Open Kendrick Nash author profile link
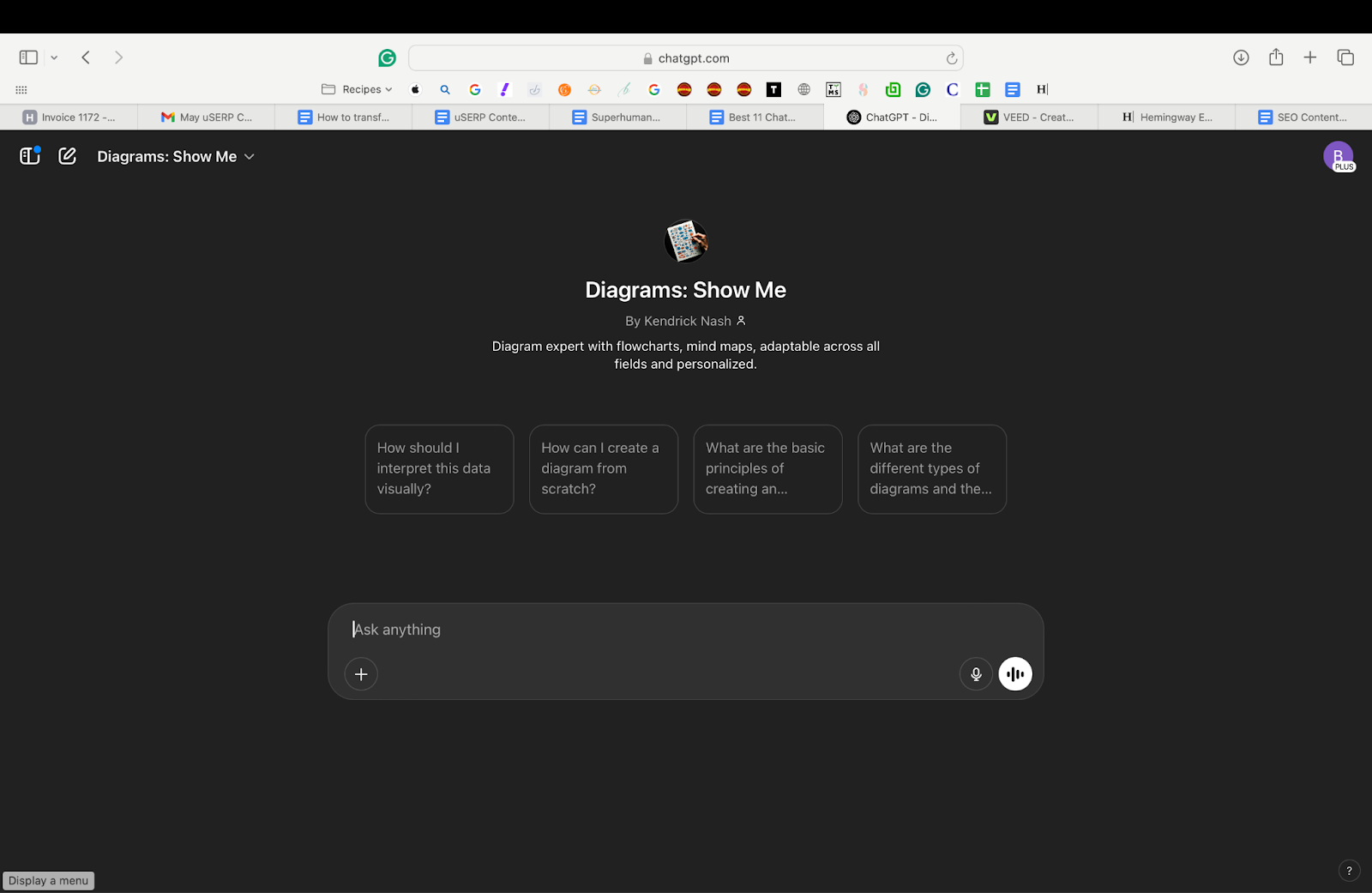Viewport: 1372px width, 893px height. click(x=686, y=321)
